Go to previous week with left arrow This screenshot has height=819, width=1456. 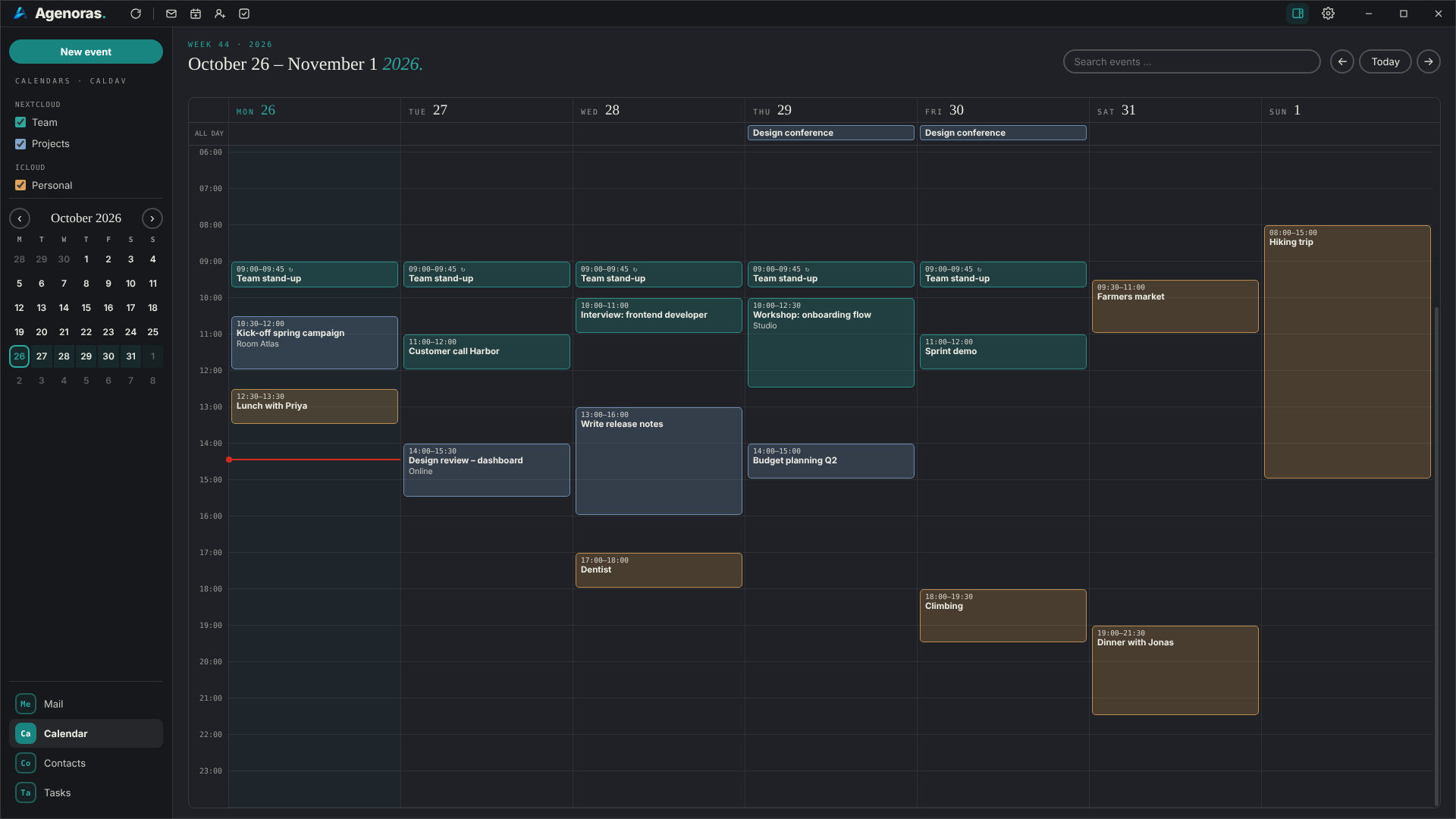(1342, 61)
